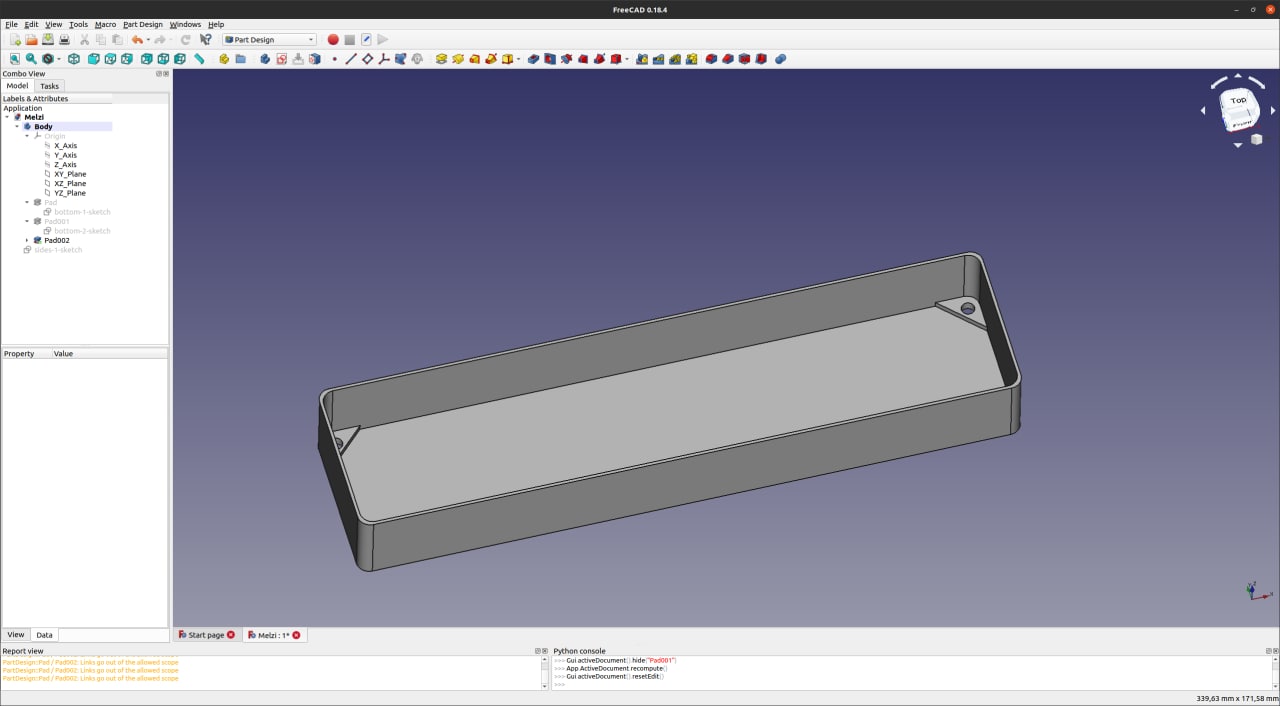Select the Fillet tool
The height and width of the screenshot is (706, 1280).
click(x=711, y=59)
